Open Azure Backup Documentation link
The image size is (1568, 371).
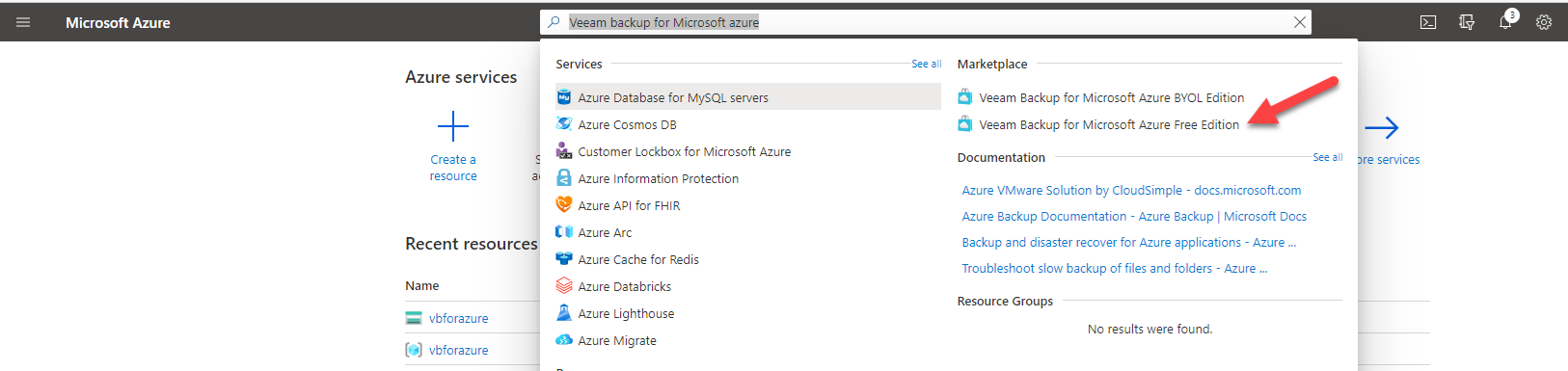[x=1134, y=217]
